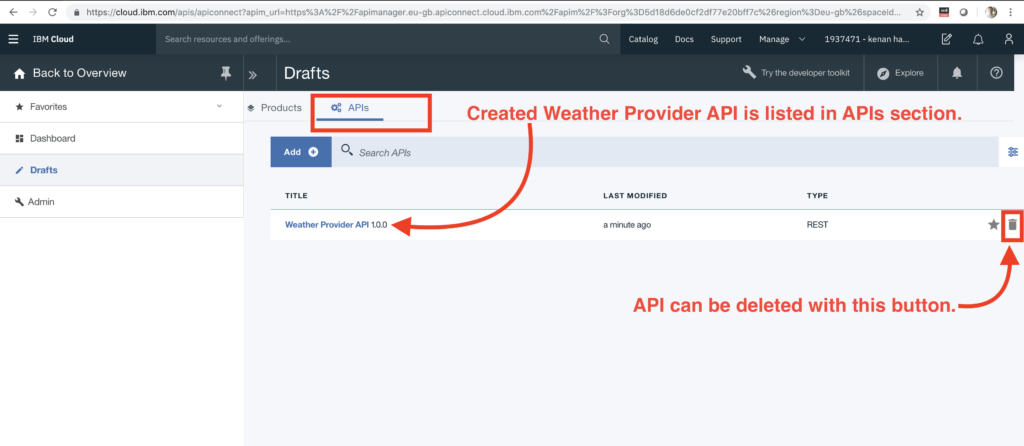Toggle the sidebar pin icon
Viewport: 1024px width, 446px height.
click(x=226, y=73)
